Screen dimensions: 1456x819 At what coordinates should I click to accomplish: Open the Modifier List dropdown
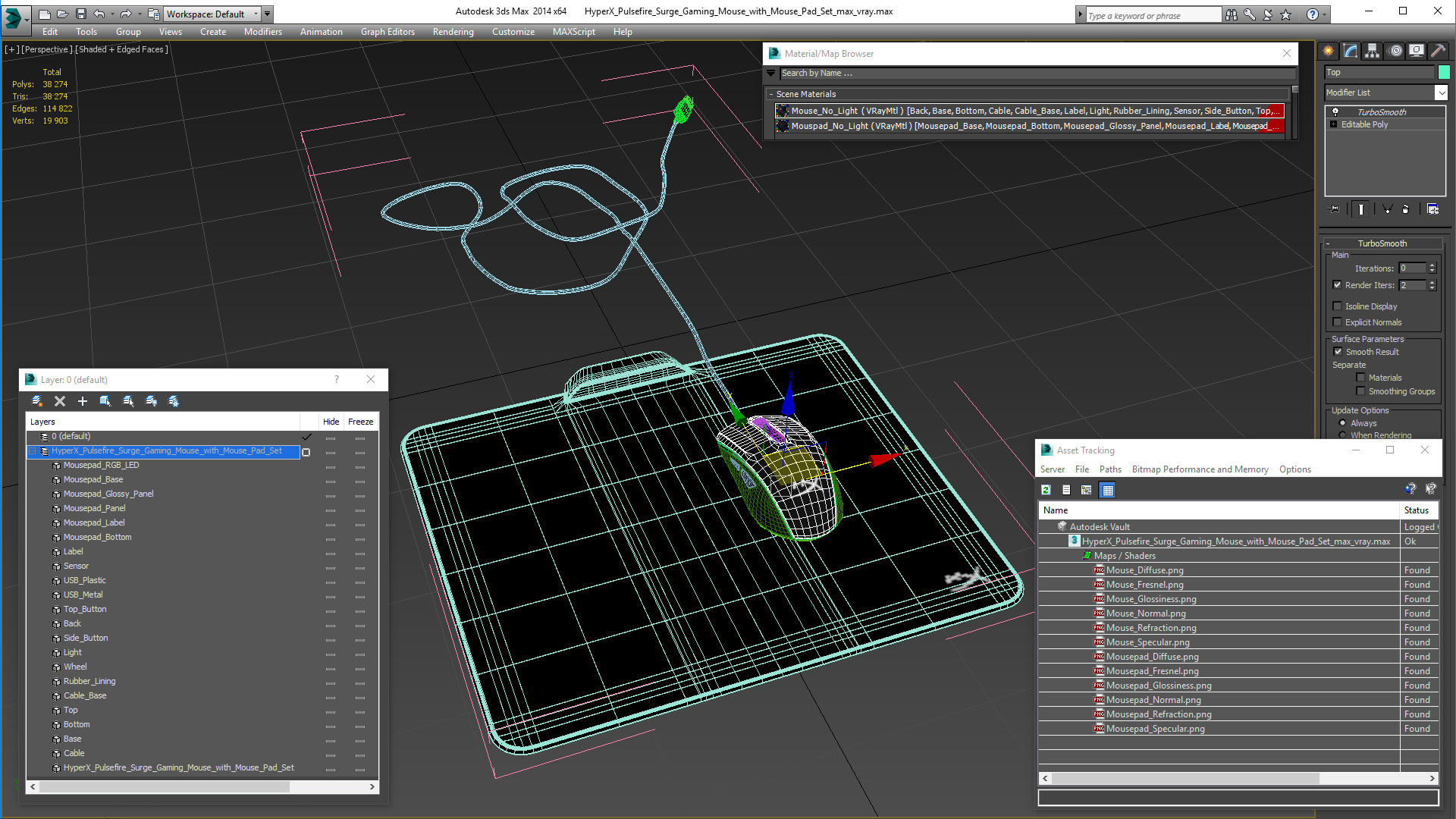pyautogui.click(x=1441, y=93)
